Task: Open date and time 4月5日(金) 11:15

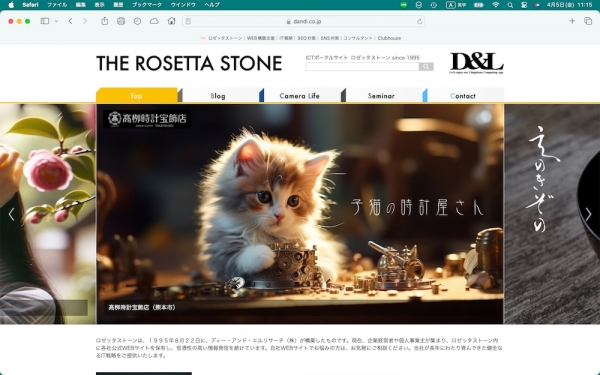Action: coord(569,5)
